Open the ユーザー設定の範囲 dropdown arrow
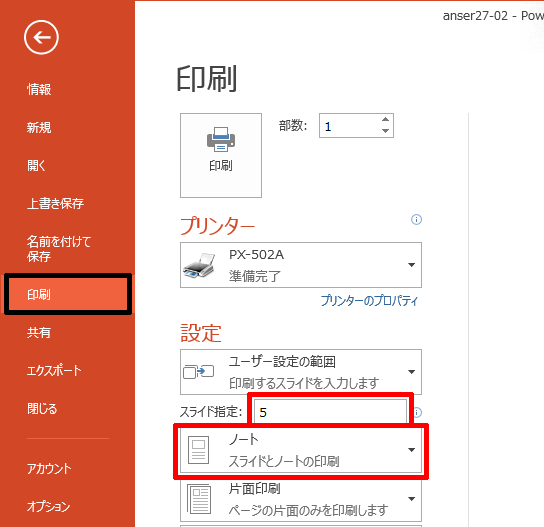This screenshot has height=527, width=544. [411, 372]
